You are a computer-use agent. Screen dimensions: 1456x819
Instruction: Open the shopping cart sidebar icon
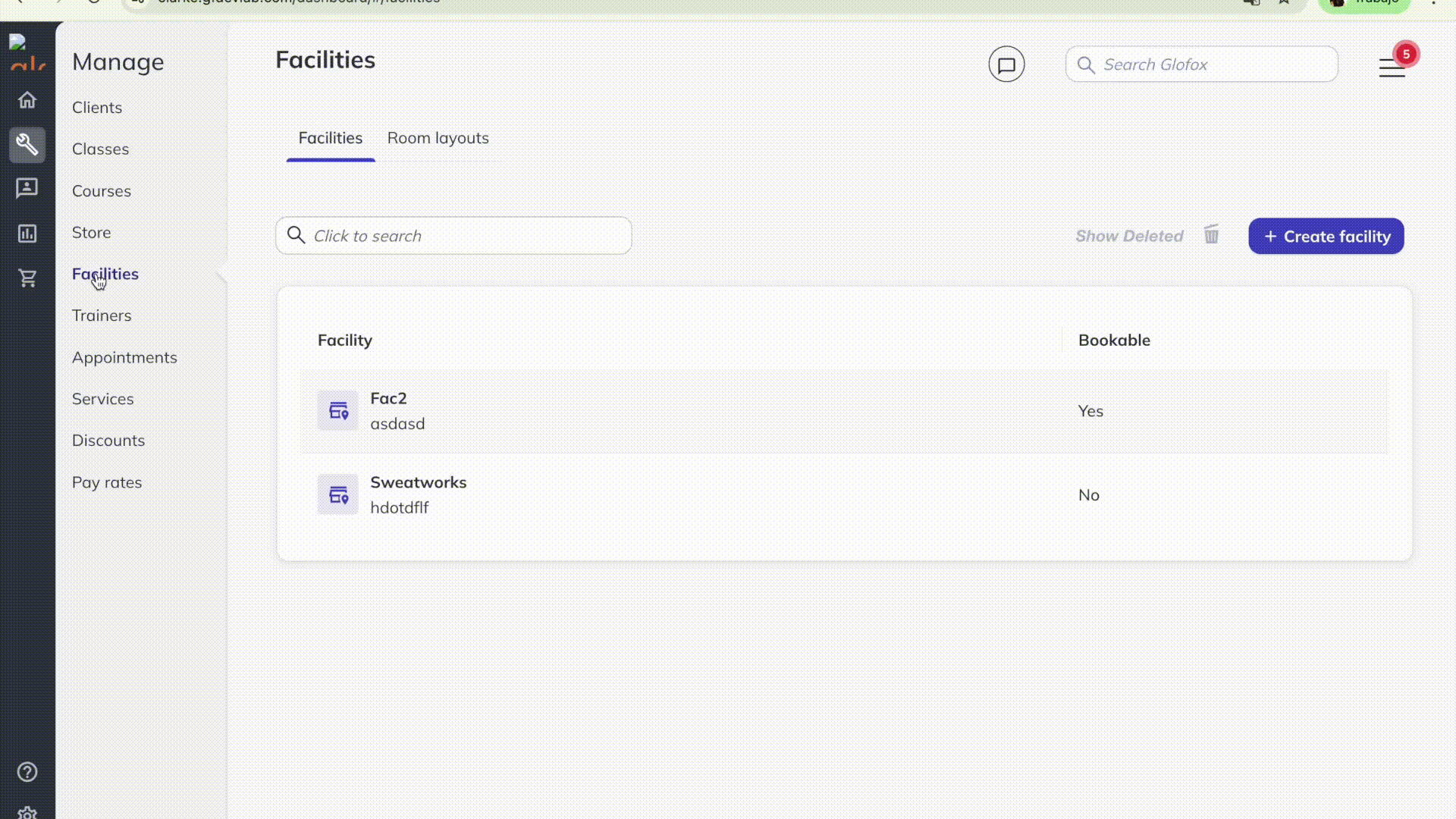coord(27,278)
